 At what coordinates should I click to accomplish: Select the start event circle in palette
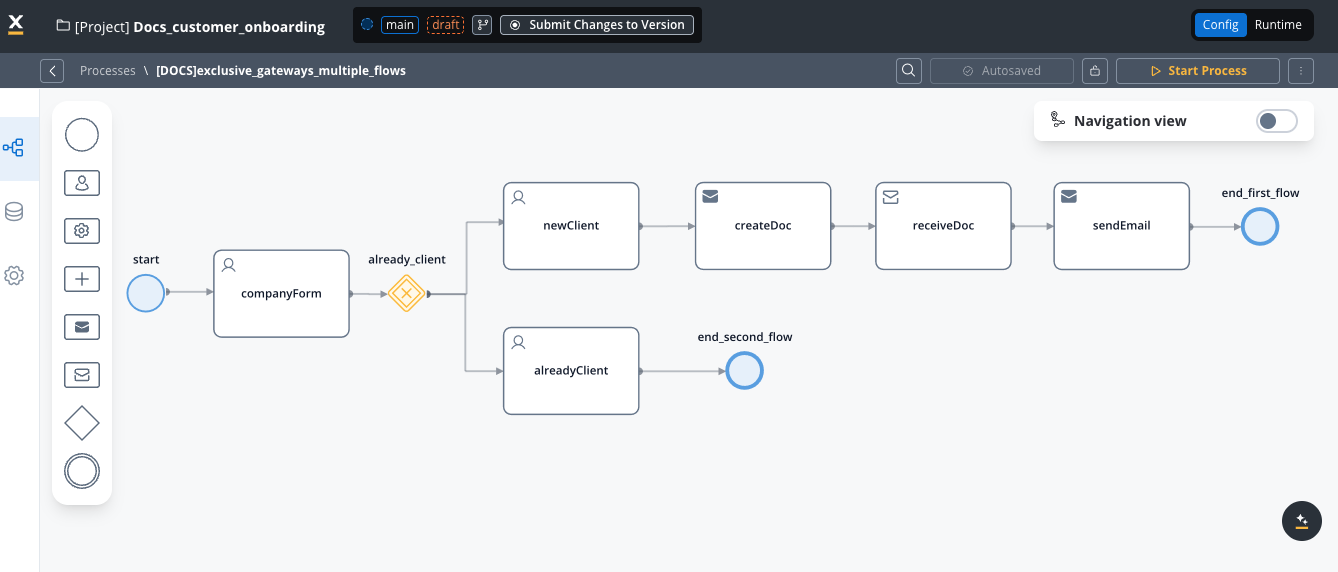[82, 135]
